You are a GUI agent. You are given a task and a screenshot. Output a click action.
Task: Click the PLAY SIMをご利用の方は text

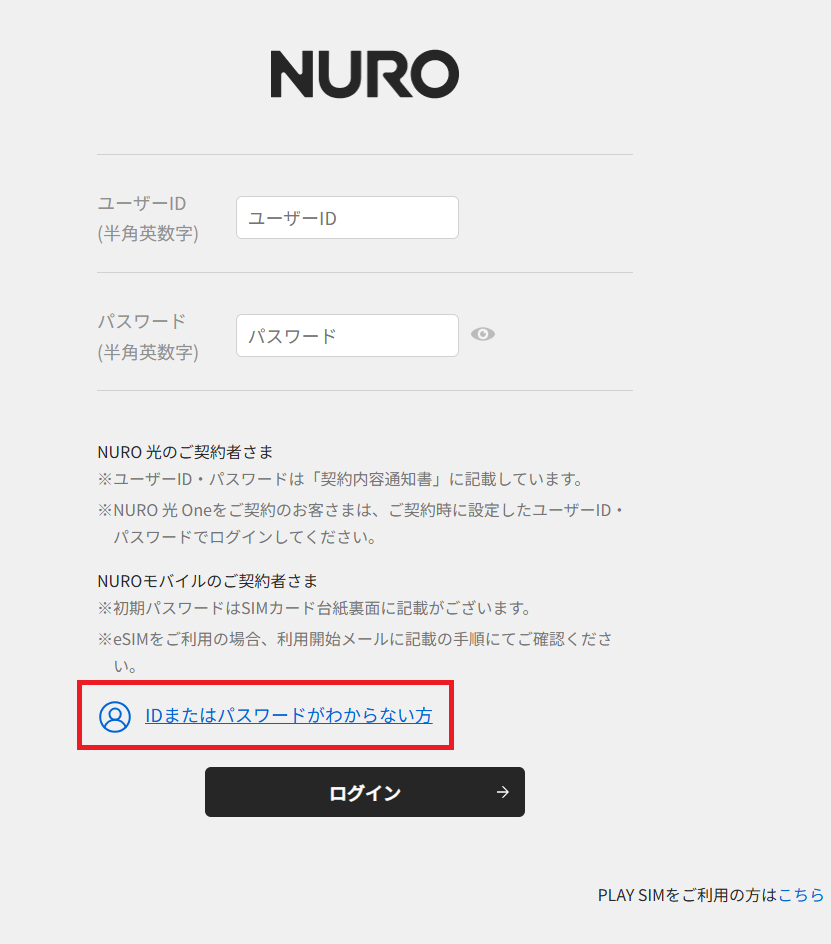click(688, 895)
